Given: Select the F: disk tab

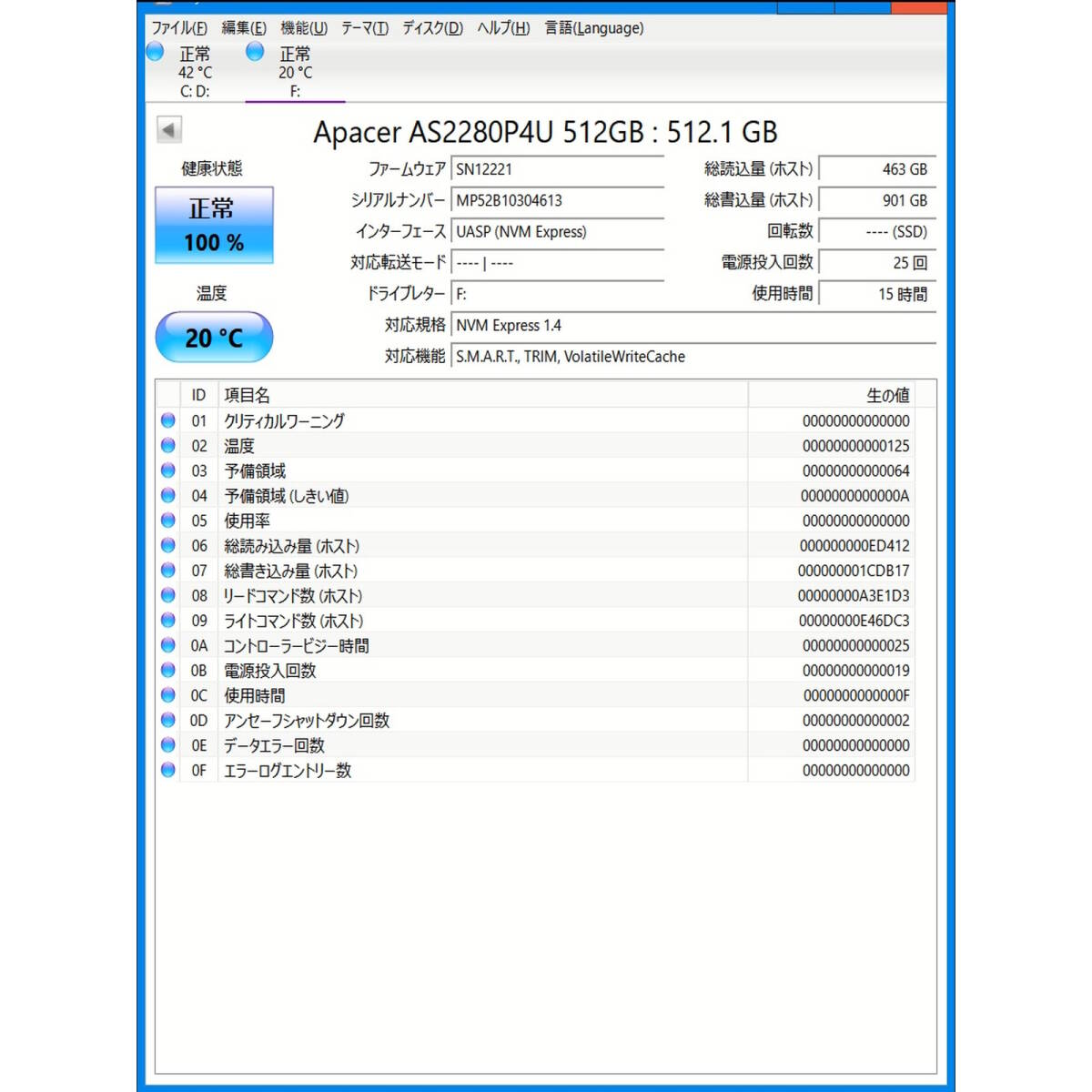Looking at the screenshot, I should point(295,72).
